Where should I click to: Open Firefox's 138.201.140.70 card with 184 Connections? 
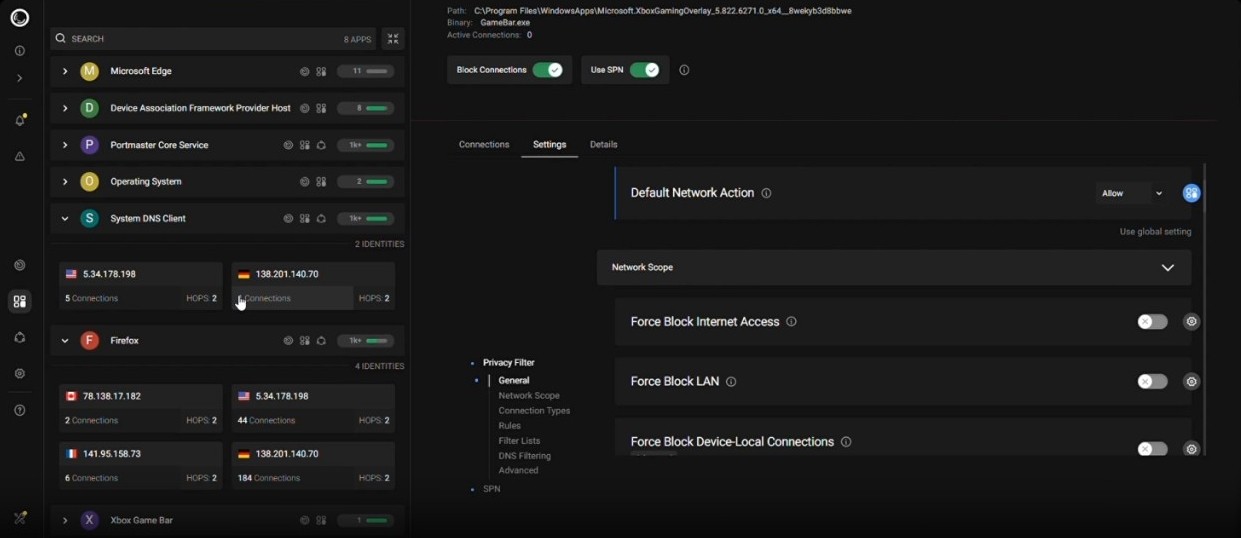313,465
